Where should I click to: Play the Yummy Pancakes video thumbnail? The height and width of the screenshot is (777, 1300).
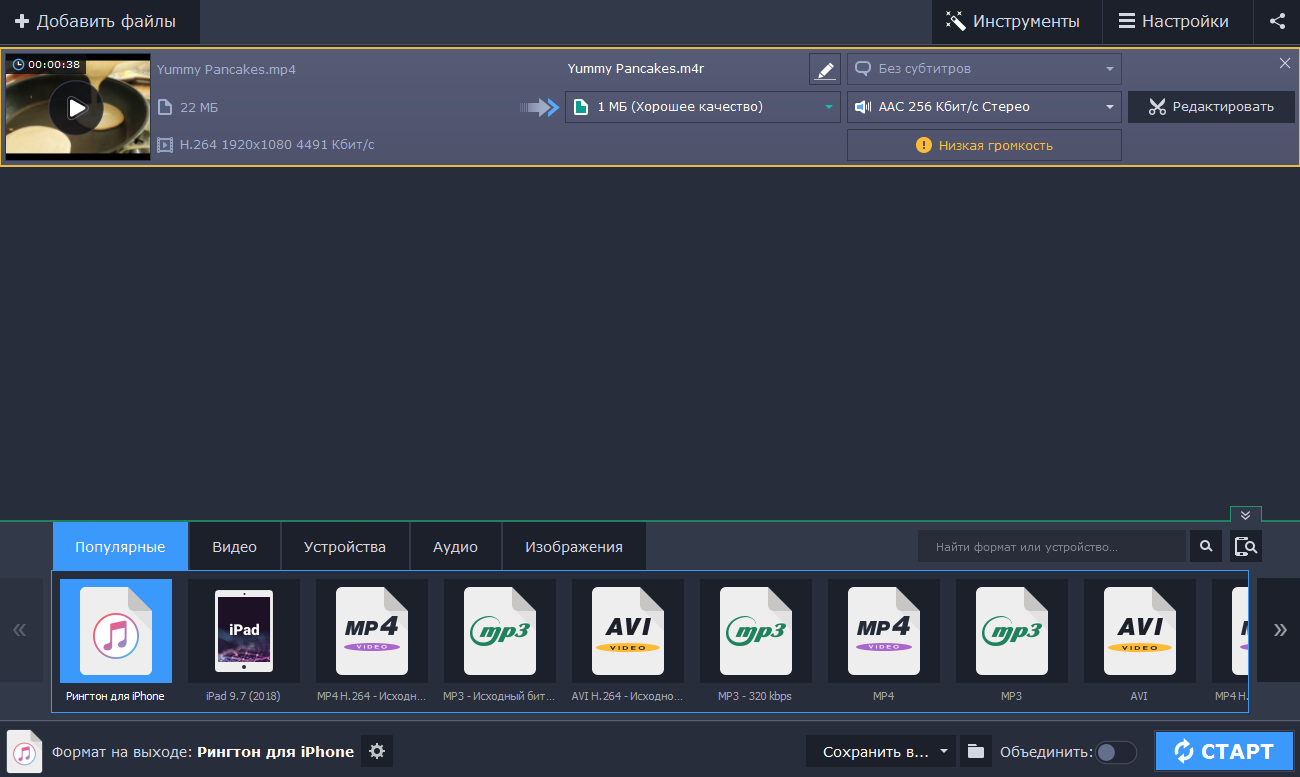point(77,108)
